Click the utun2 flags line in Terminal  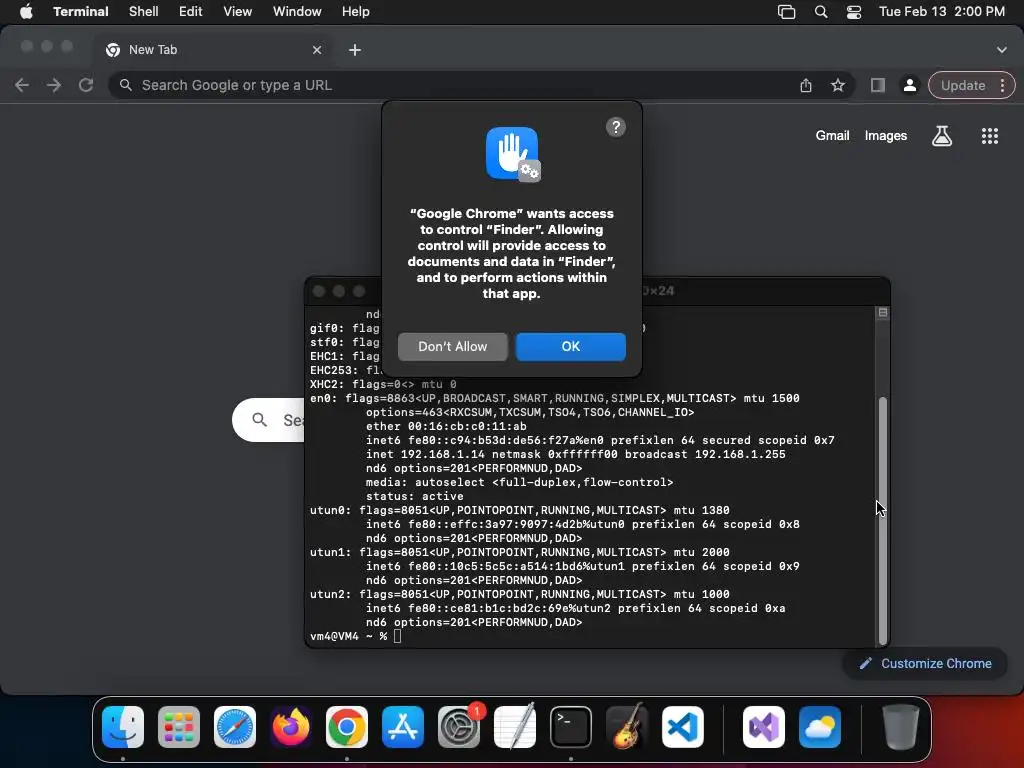point(520,594)
